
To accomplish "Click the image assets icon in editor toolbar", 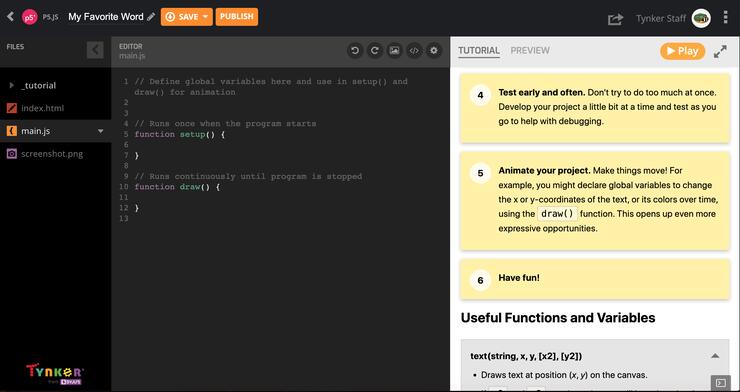I will pos(395,50).
